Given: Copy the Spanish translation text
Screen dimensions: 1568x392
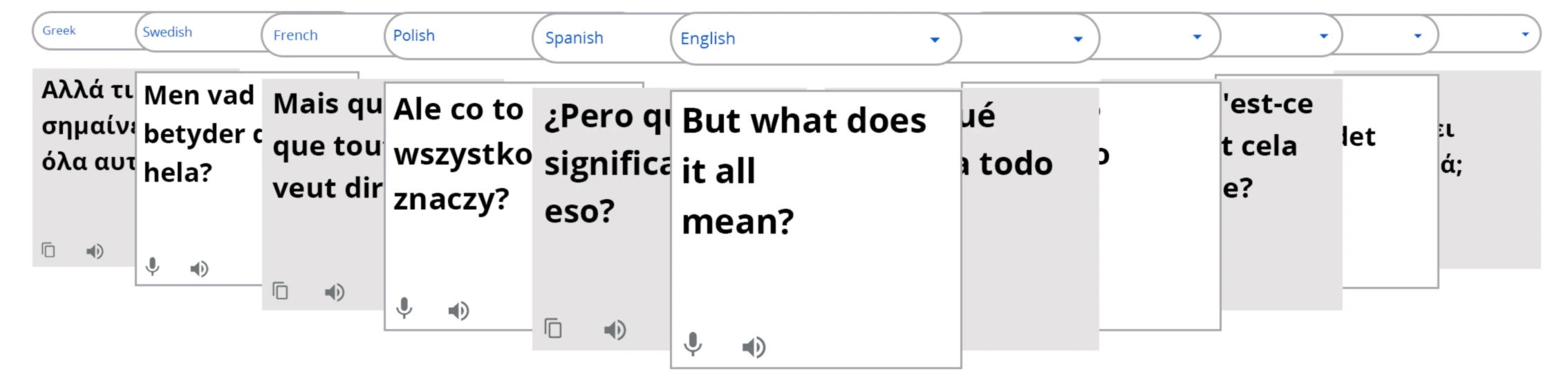Looking at the screenshot, I should tap(553, 328).
